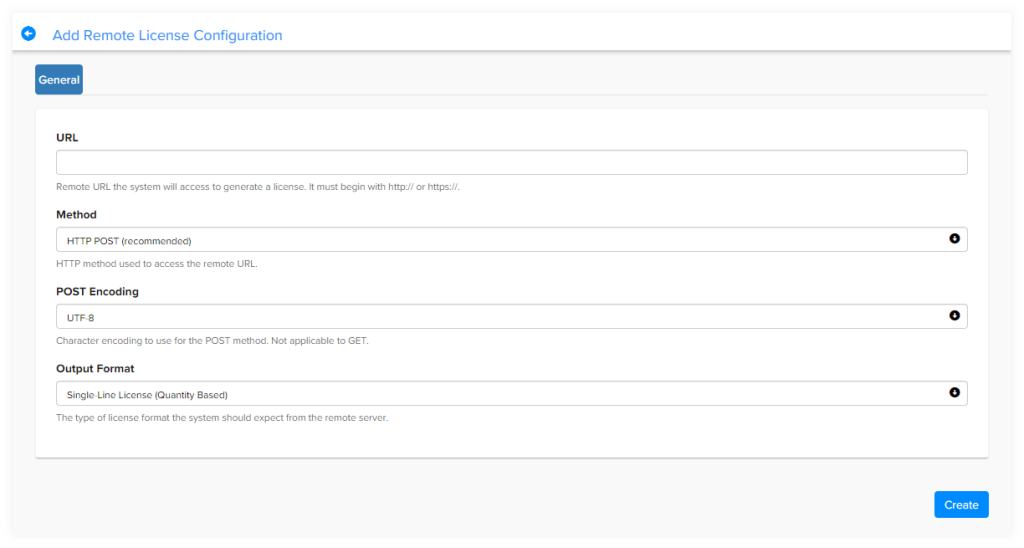Screen dimensions: 1024x548
Task: Open the HTTP POST (recommended) method dropdown
Action: pyautogui.click(x=511, y=240)
